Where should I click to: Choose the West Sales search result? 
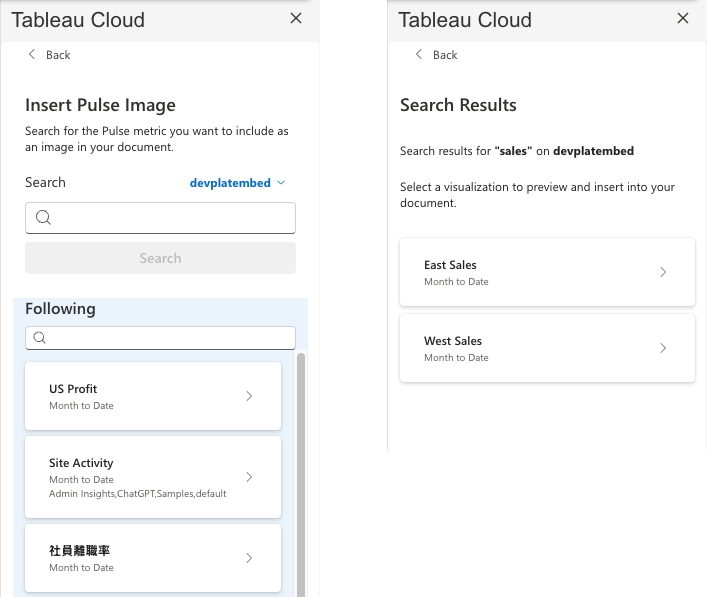[x=530, y=348]
